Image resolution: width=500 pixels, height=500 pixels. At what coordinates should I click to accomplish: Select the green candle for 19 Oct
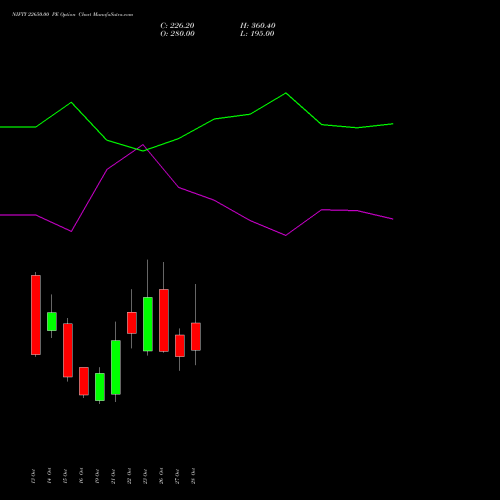(100, 387)
